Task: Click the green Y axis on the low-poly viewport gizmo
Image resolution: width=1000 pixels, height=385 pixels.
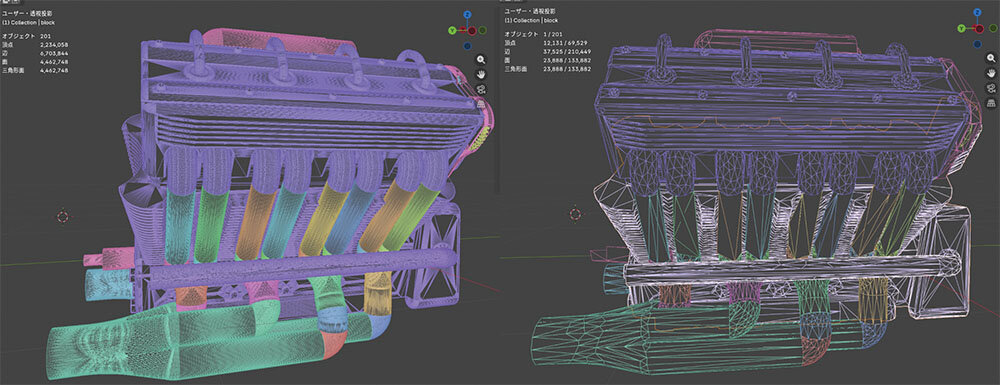Action: [x=961, y=29]
